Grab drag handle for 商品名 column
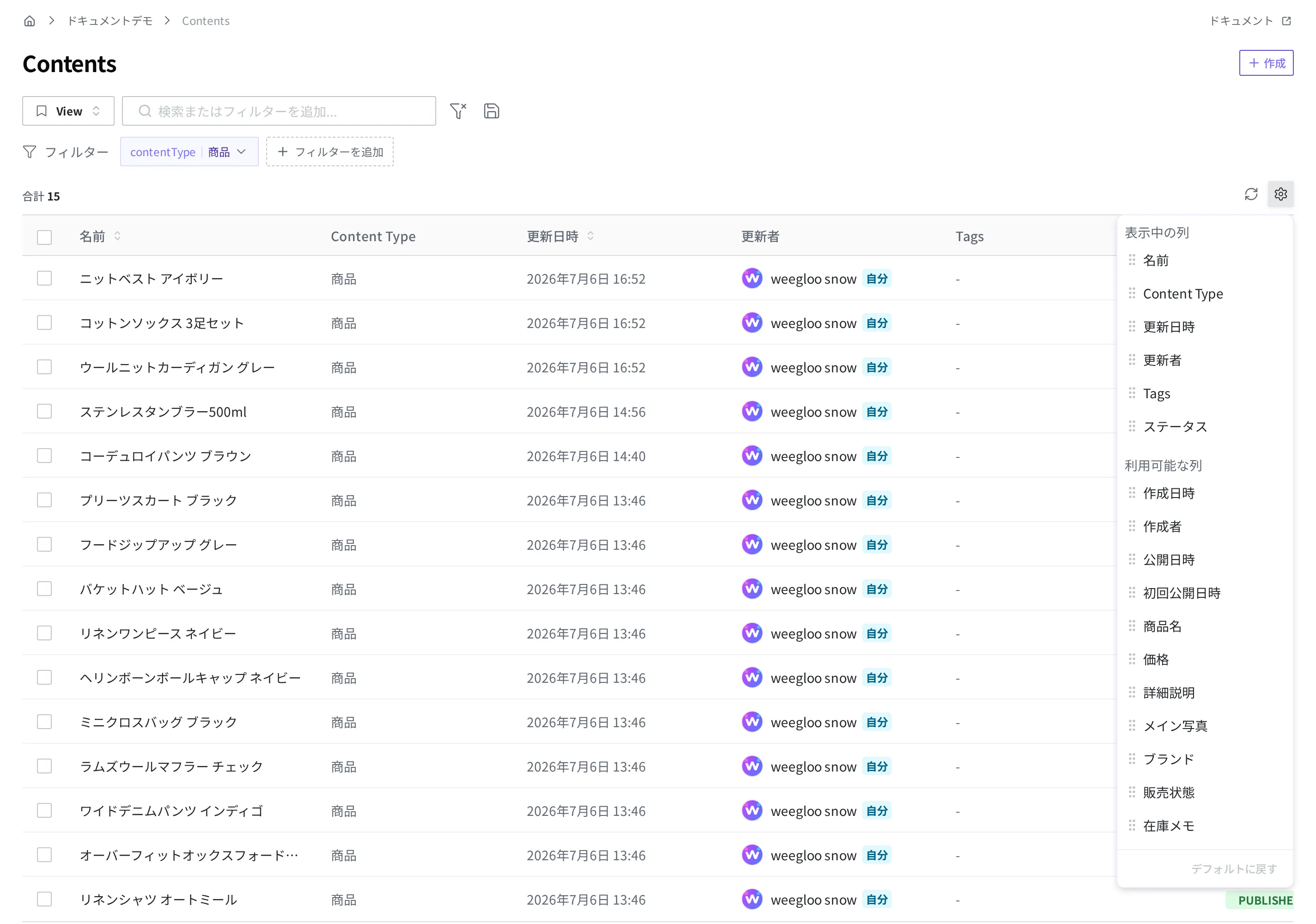Image resolution: width=1316 pixels, height=924 pixels. click(1132, 626)
